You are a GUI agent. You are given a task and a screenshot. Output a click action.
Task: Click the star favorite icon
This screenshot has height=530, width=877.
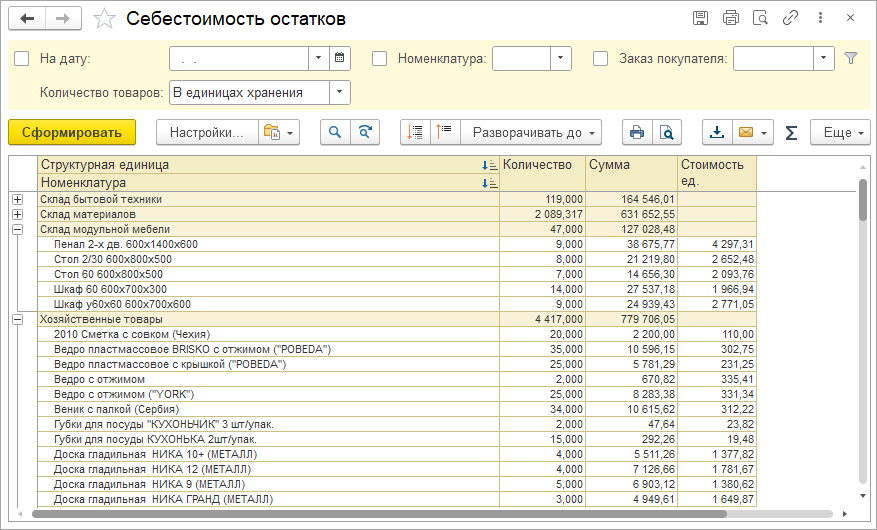click(x=103, y=19)
